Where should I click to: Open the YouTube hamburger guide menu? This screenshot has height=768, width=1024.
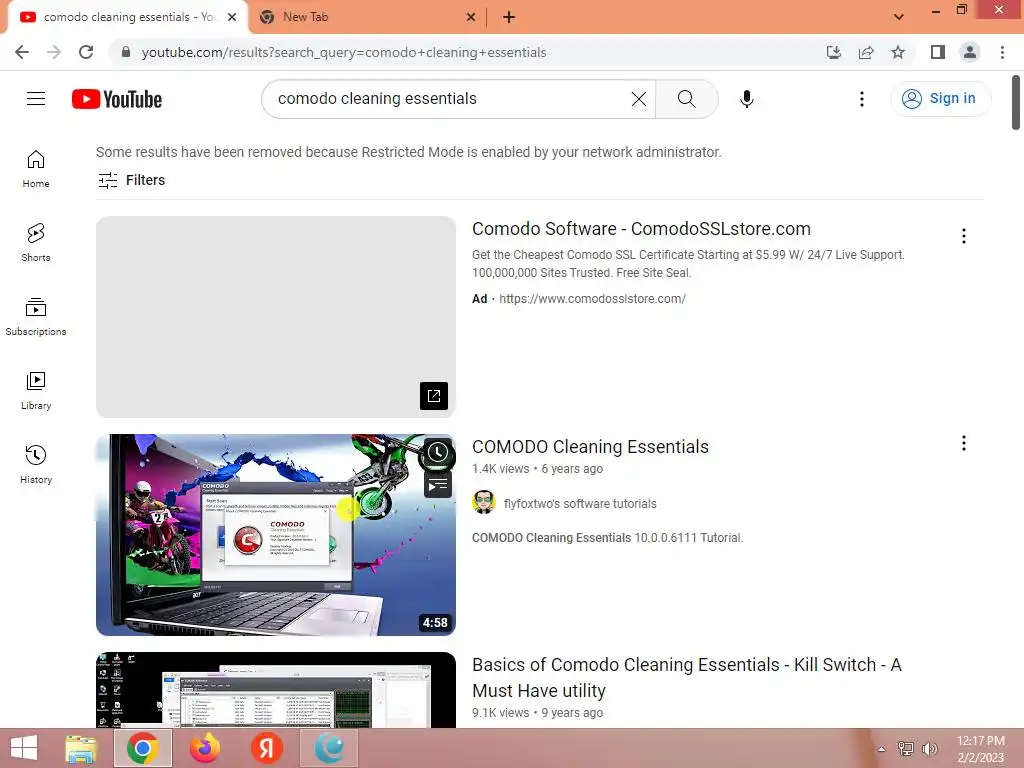36,99
